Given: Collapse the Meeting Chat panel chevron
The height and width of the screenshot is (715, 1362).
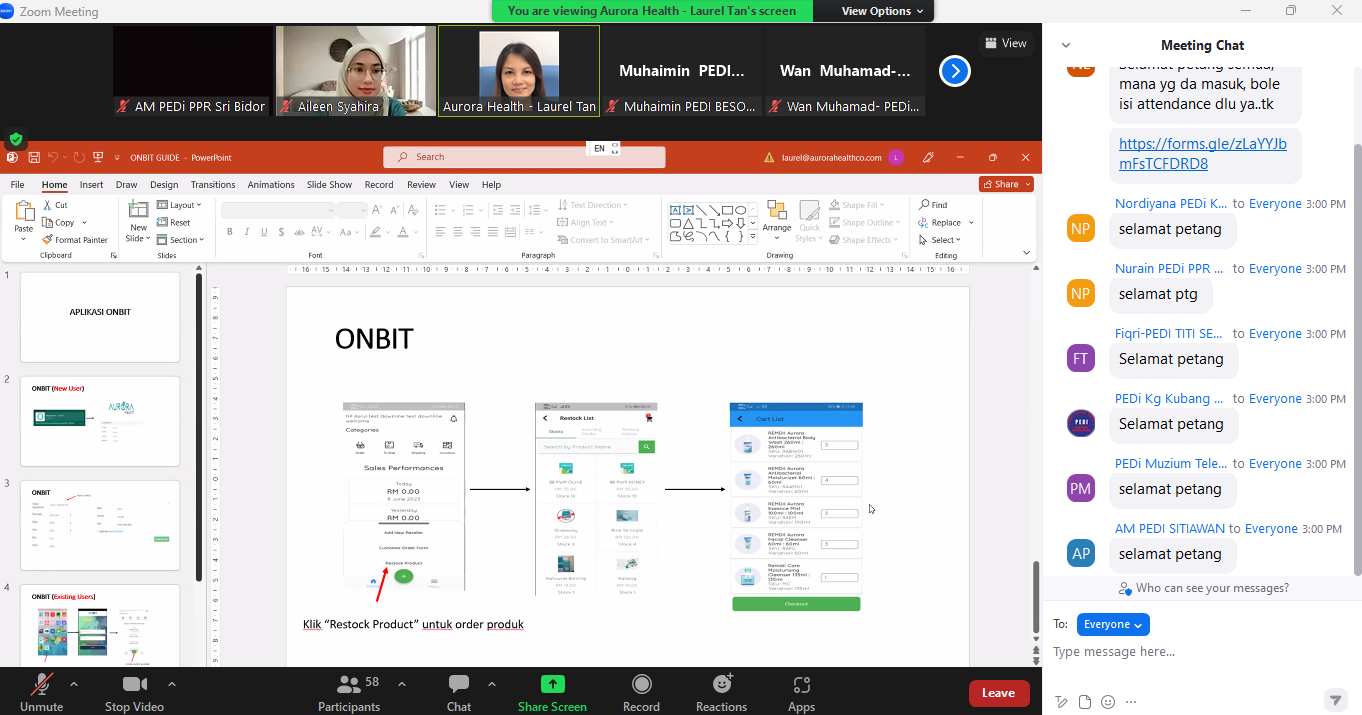Looking at the screenshot, I should (1066, 45).
